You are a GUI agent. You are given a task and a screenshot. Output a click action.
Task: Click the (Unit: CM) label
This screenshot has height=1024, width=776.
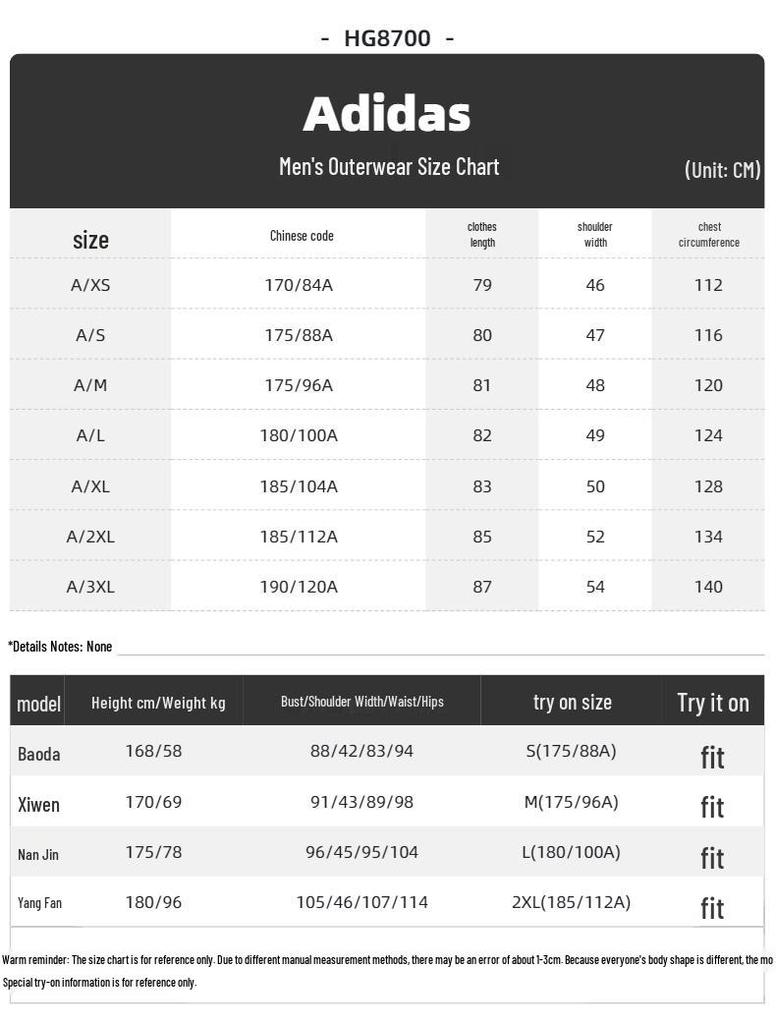722,170
